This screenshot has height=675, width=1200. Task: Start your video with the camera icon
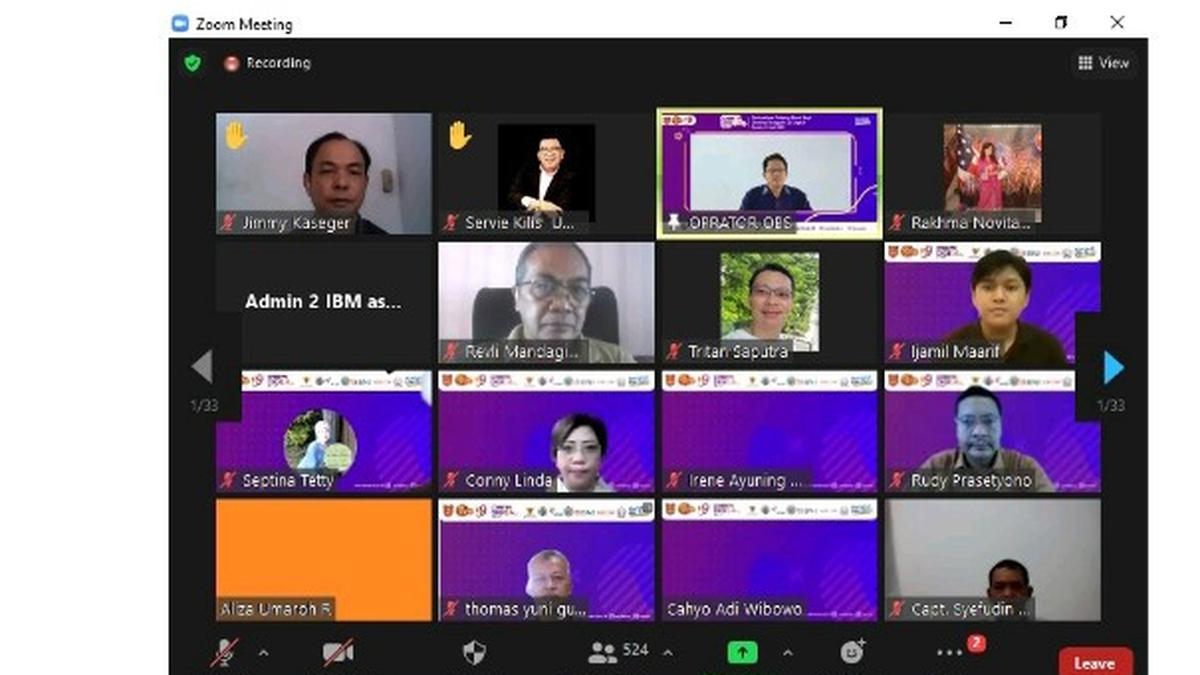coord(340,650)
